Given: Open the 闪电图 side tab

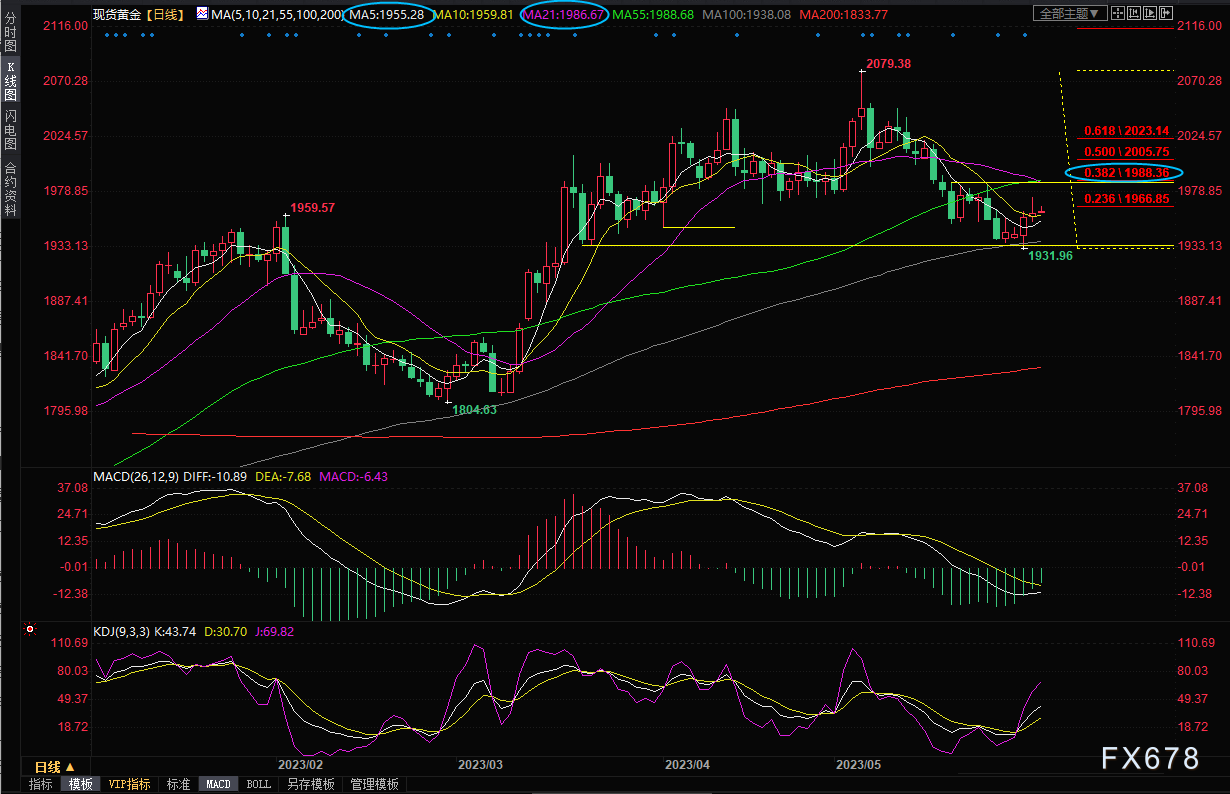Looking at the screenshot, I should (x=10, y=130).
